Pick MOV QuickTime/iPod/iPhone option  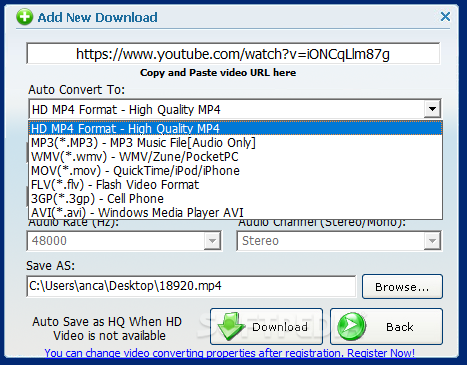pos(235,171)
